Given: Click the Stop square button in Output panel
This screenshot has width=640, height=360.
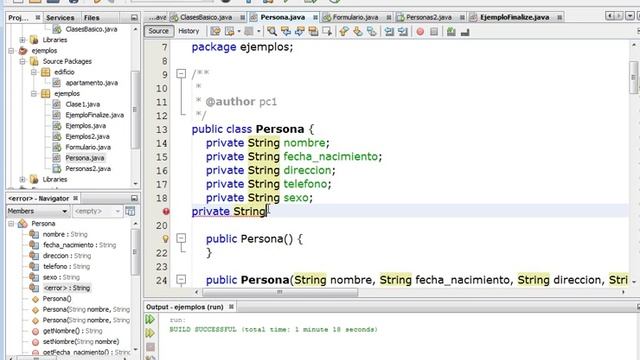Looking at the screenshot, I should (x=150, y=347).
